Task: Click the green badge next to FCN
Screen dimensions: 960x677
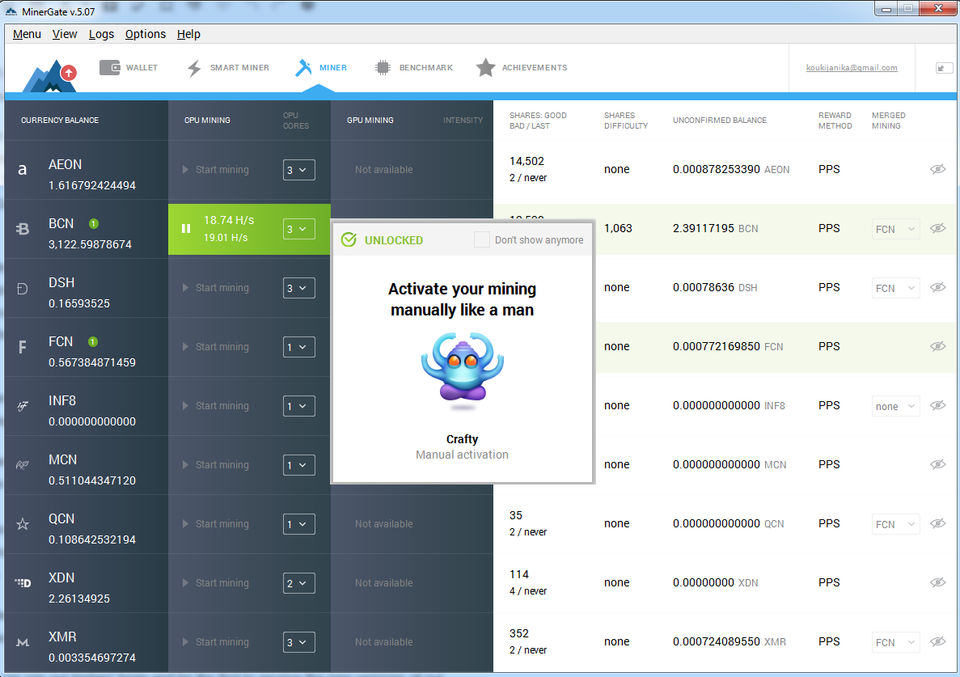Action: click(x=93, y=342)
